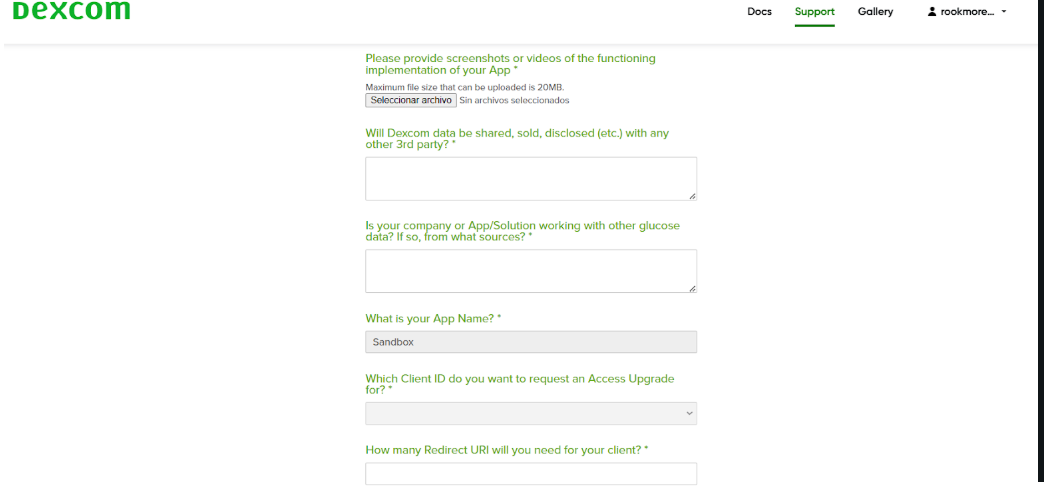Click the 'Sin archivos seleccionados' file status text

tap(514, 100)
